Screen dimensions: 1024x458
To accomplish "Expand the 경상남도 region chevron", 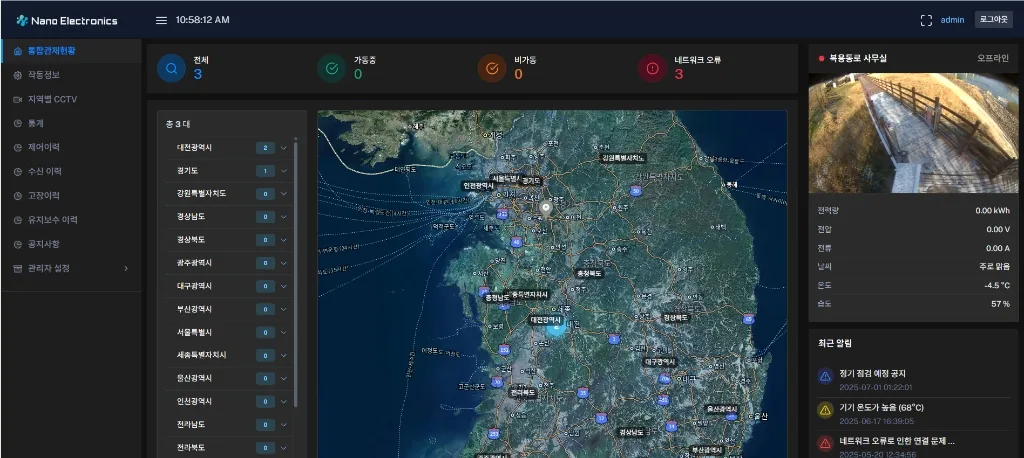I will [283, 217].
